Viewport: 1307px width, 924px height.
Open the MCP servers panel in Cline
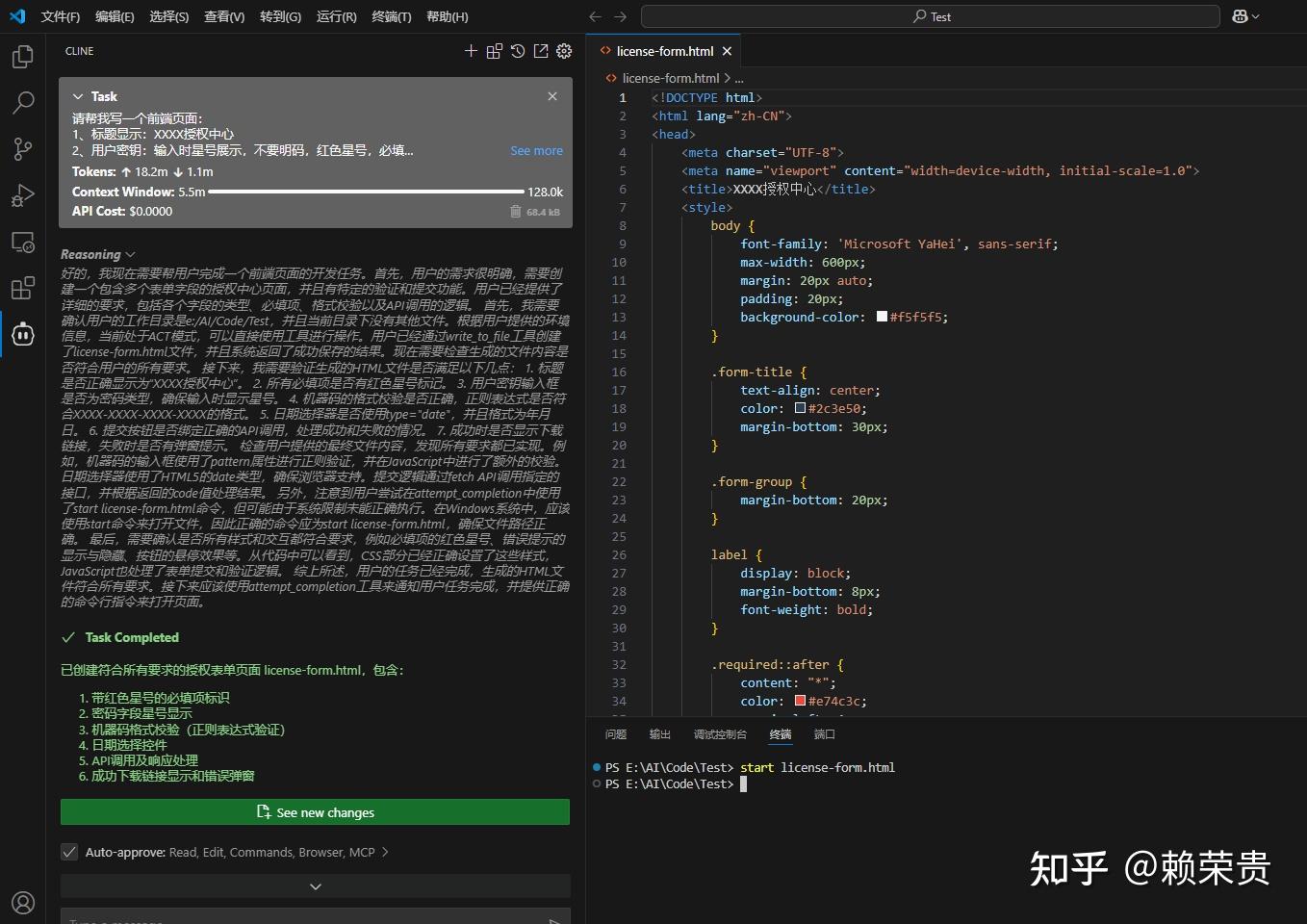[494, 51]
